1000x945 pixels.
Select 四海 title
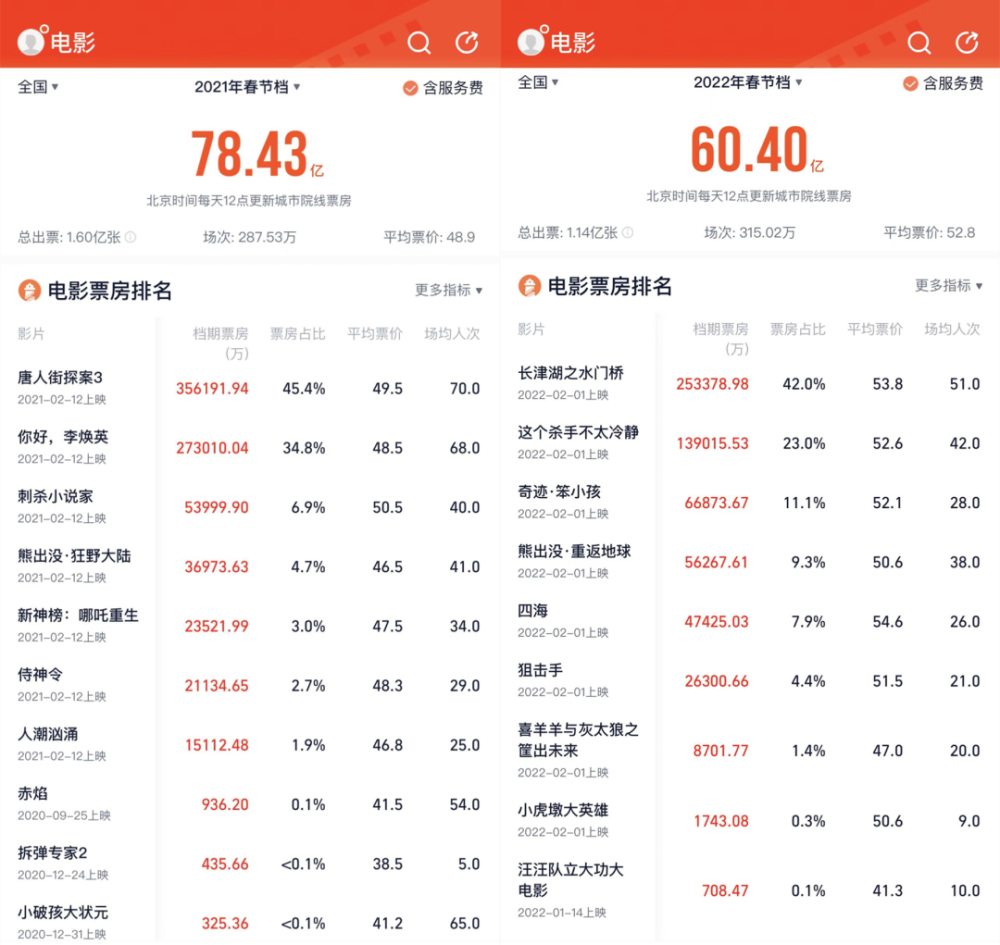pyautogui.click(x=533, y=611)
